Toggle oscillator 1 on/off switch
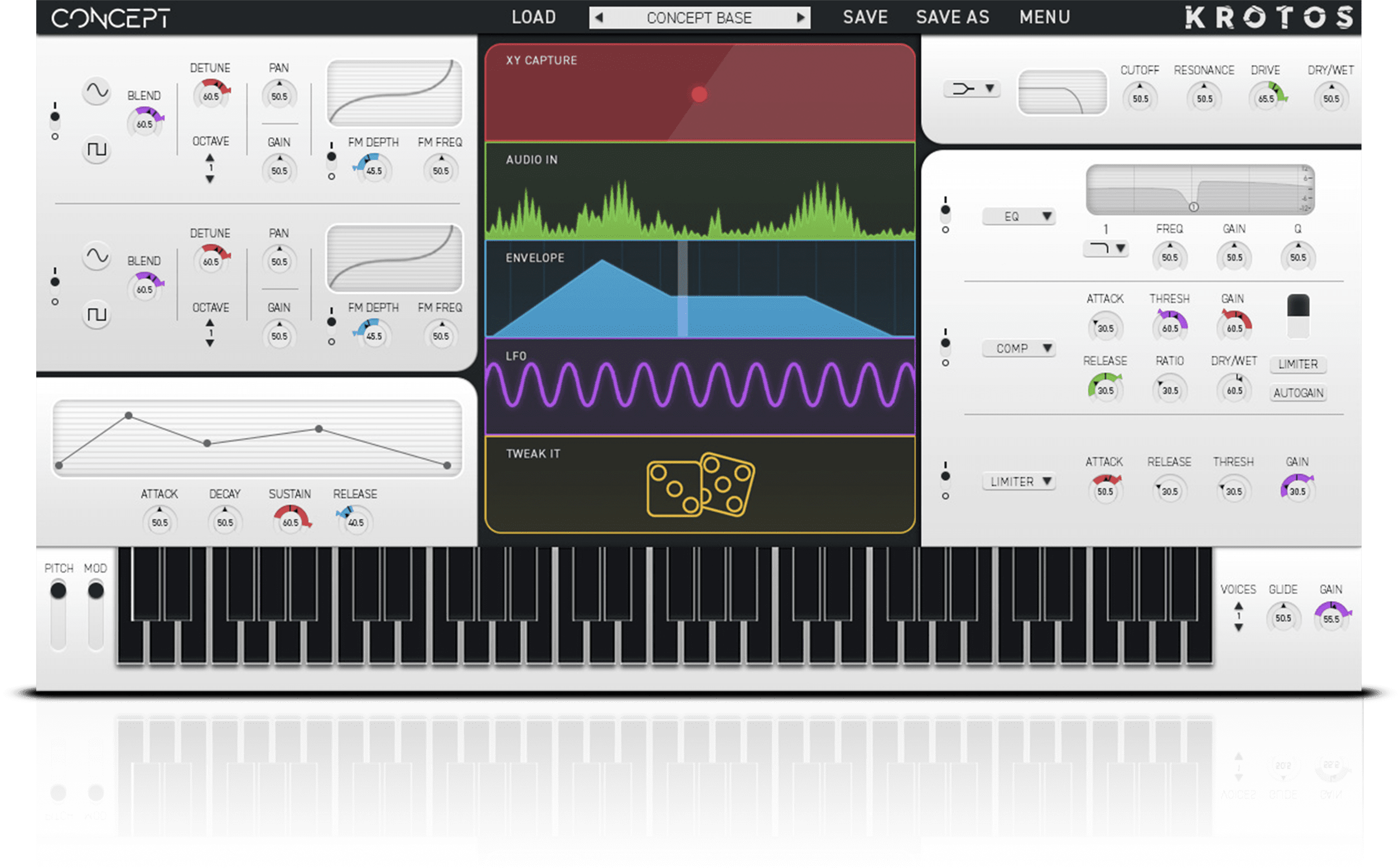 coord(55,121)
